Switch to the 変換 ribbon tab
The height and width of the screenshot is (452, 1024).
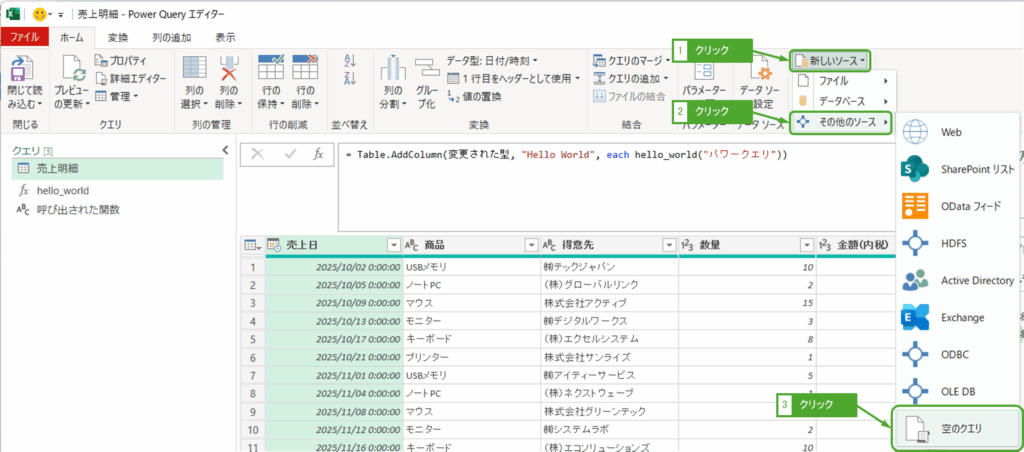point(118,37)
